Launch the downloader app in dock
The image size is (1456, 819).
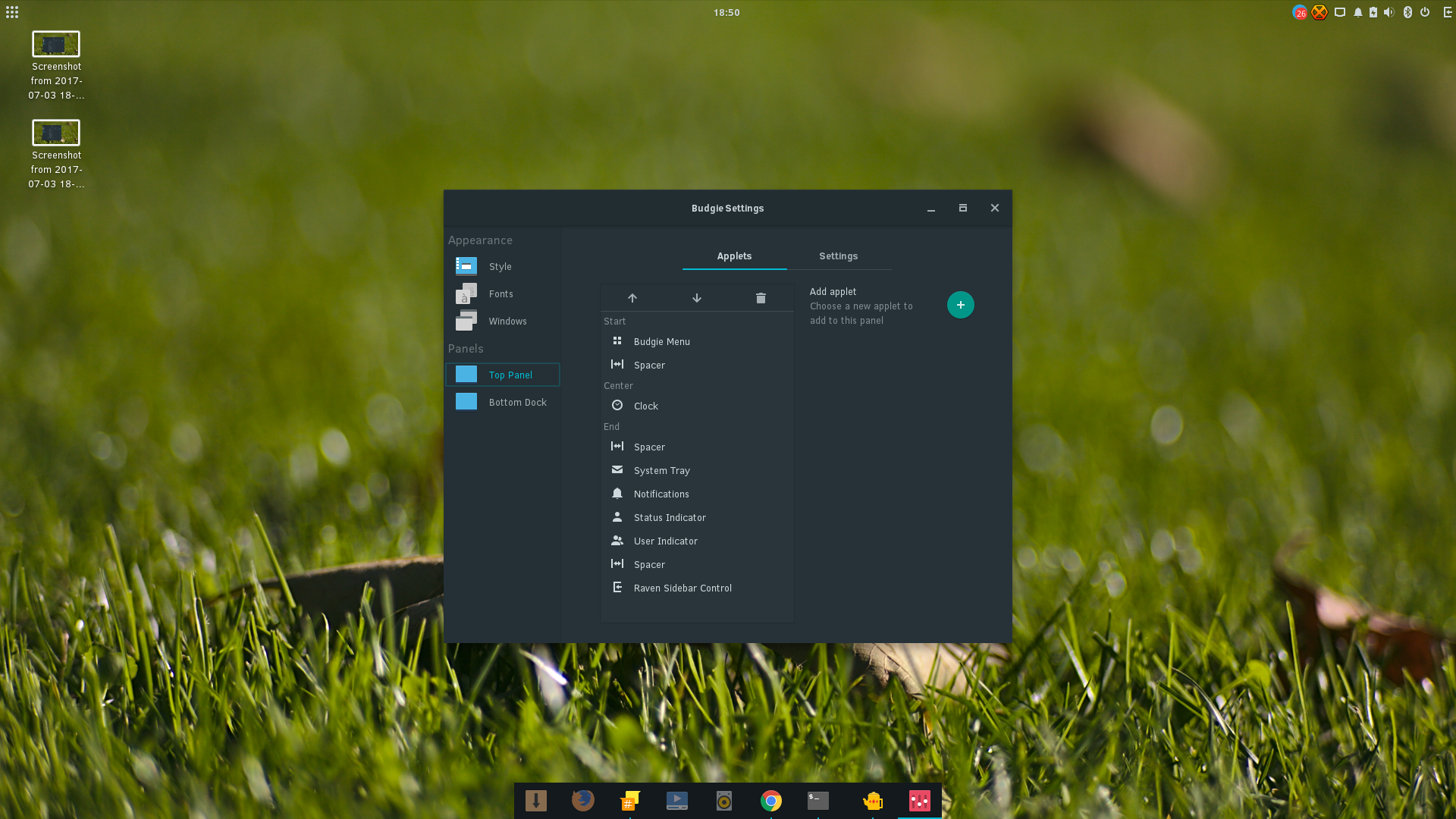(x=536, y=801)
